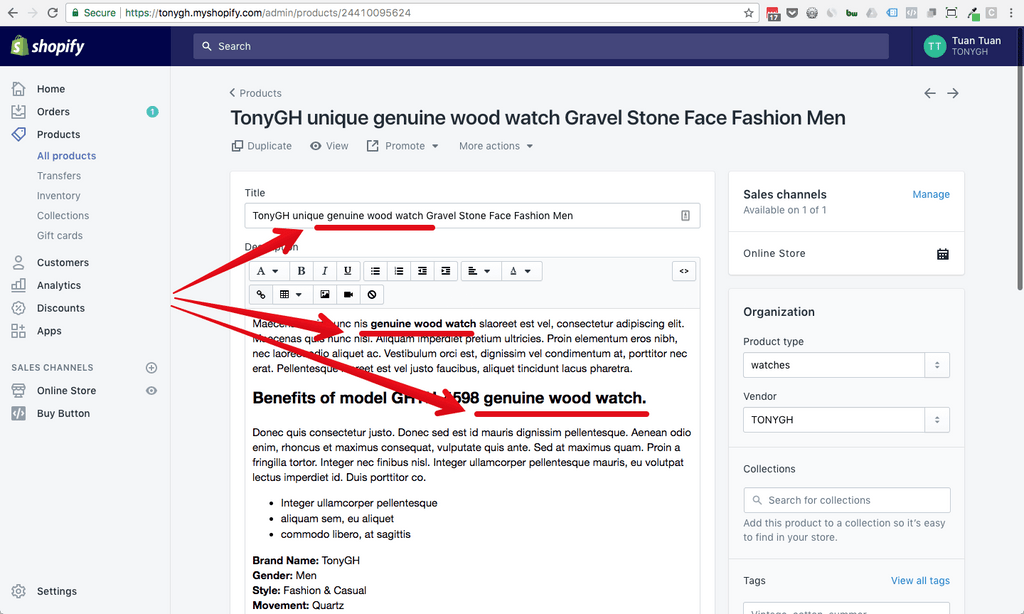The height and width of the screenshot is (614, 1024).
Task: Bookmark this page with star icon
Action: point(748,12)
